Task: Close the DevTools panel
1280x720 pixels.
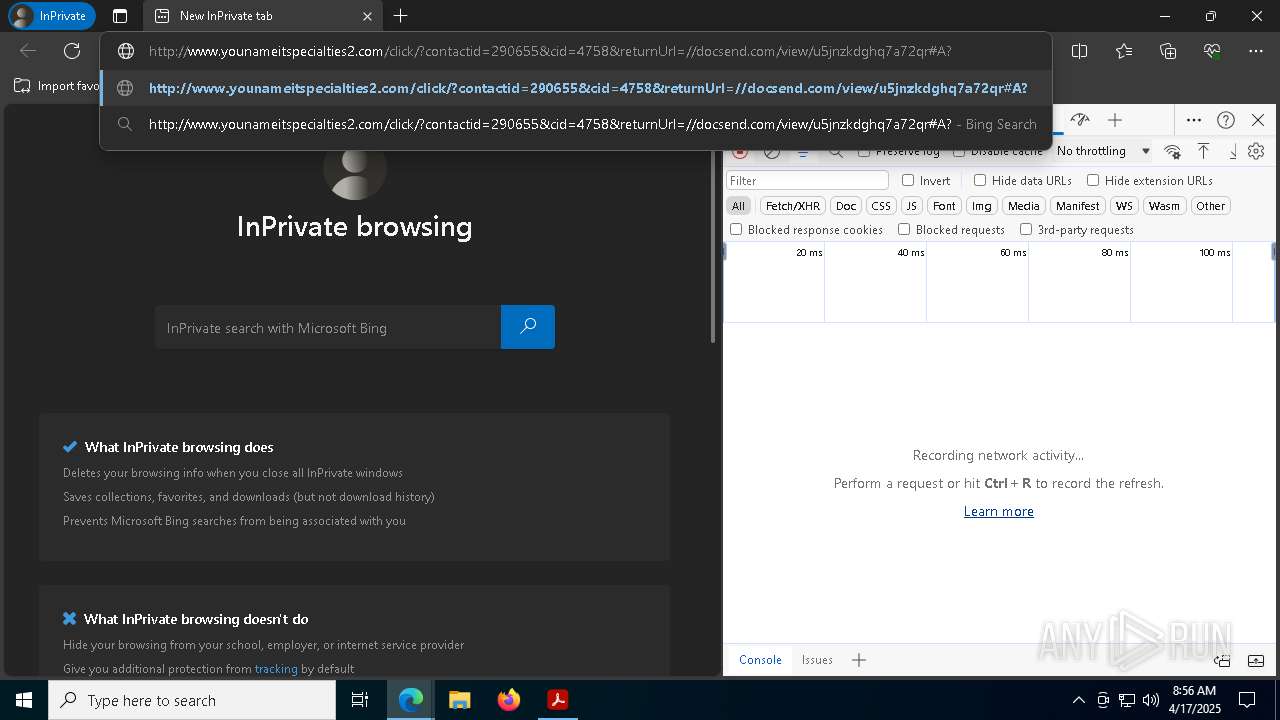Action: coord(1258,120)
